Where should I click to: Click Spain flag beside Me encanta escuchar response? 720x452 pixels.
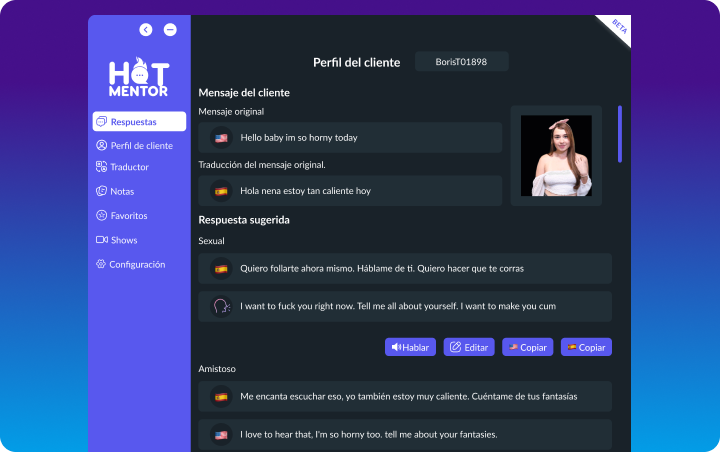221,397
